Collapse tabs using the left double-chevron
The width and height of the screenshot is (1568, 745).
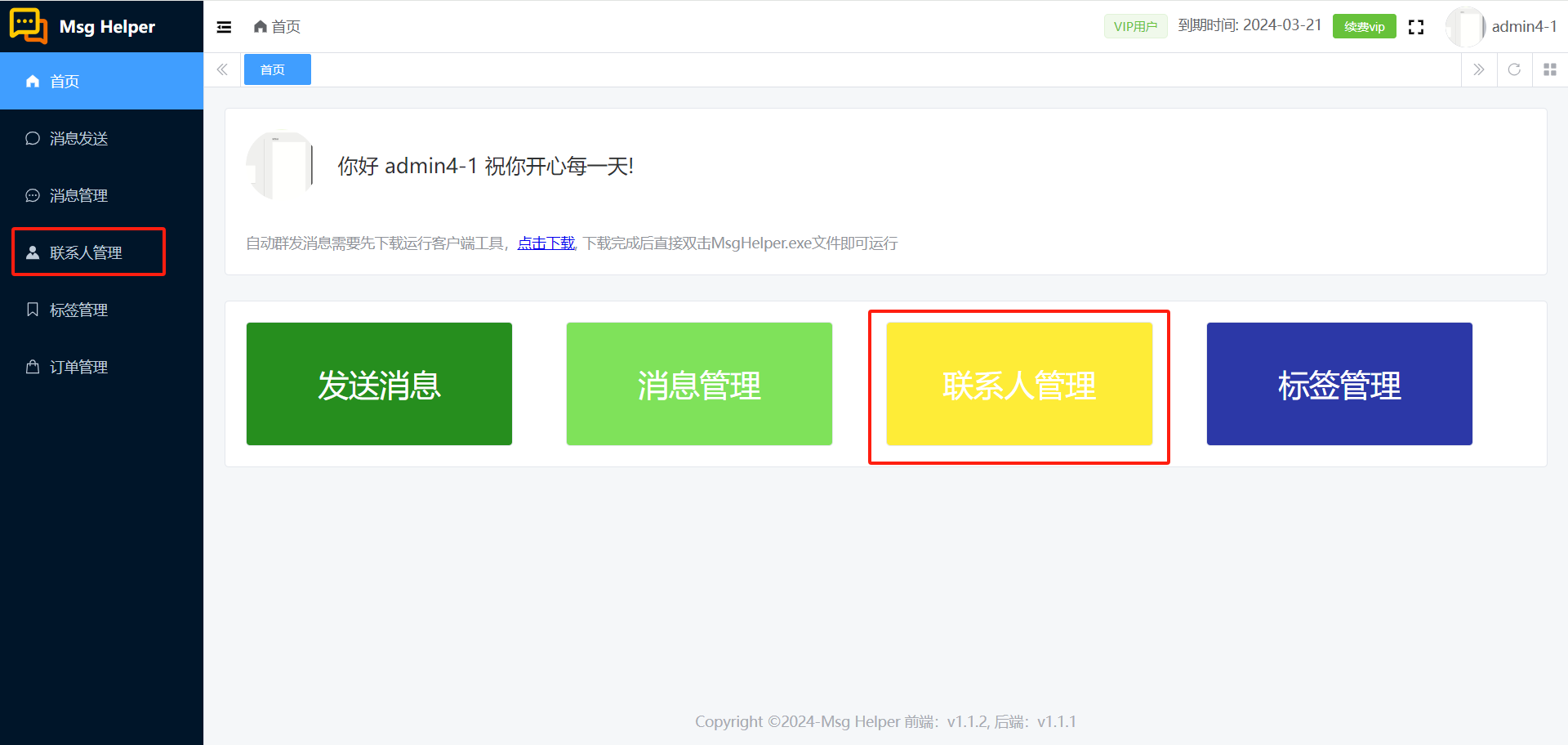(x=222, y=69)
